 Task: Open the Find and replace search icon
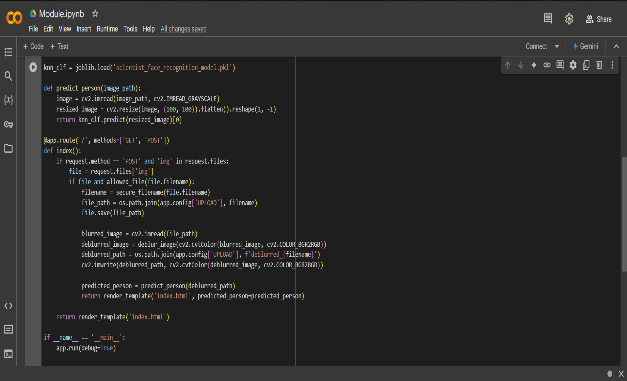tap(8, 76)
